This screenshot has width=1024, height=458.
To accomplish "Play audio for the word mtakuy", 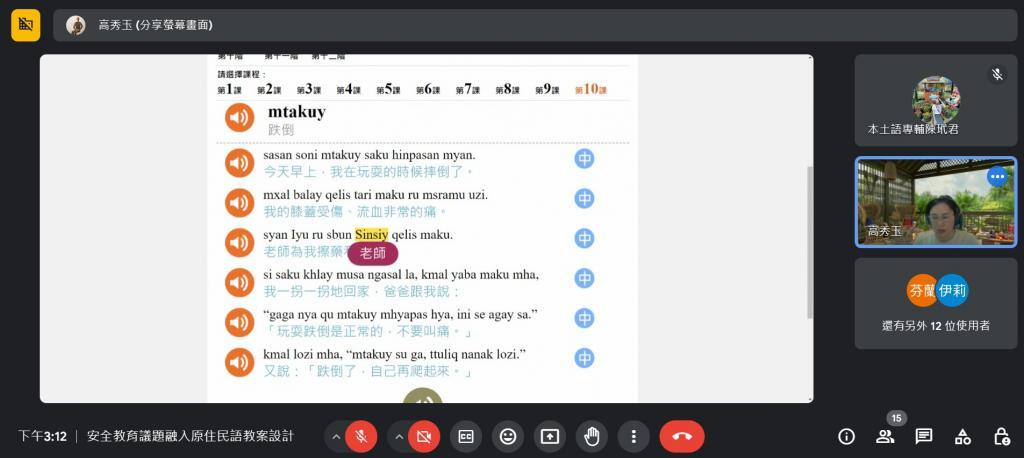I will 239,118.
